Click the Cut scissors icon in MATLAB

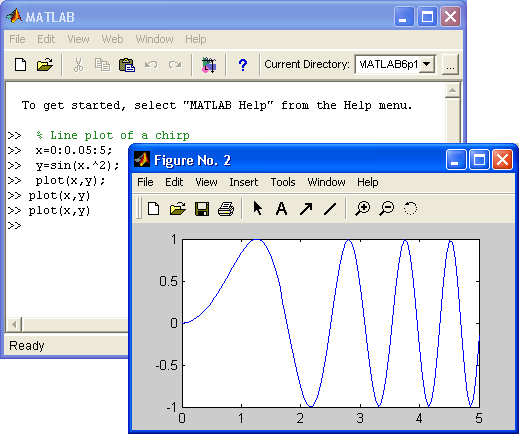click(78, 65)
